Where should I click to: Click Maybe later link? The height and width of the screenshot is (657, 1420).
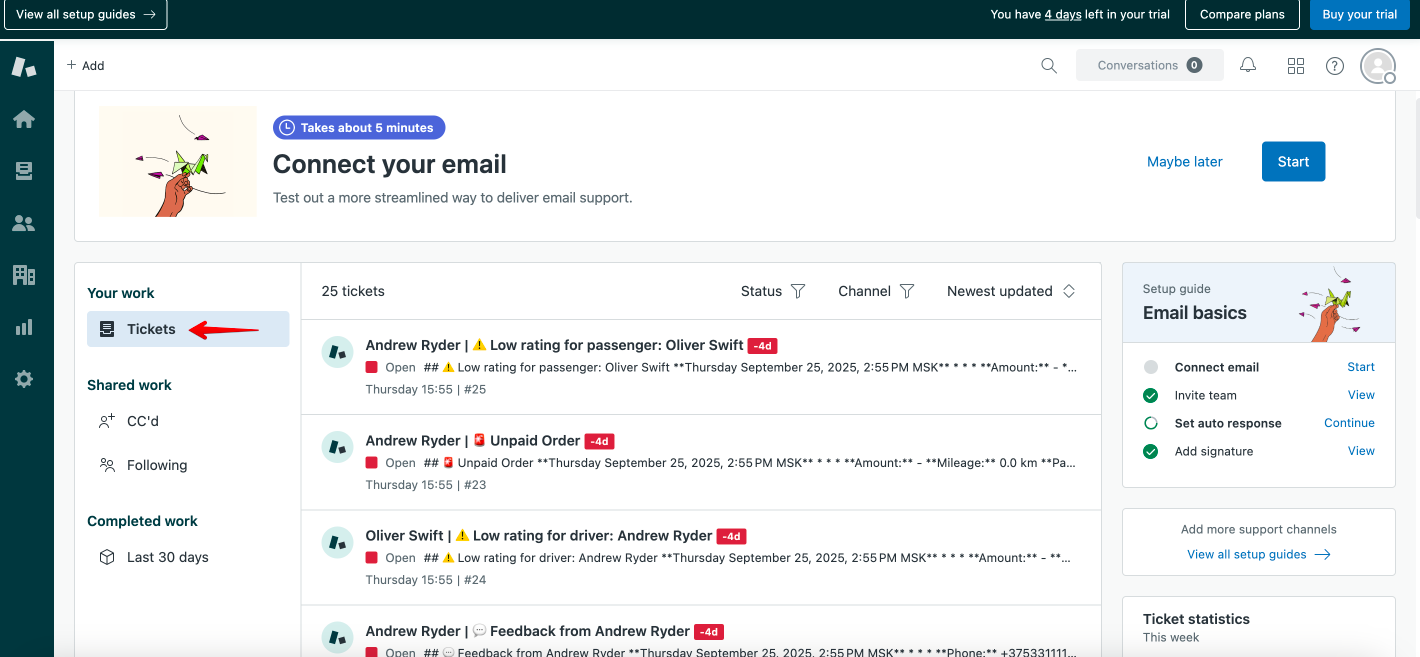click(x=1185, y=161)
